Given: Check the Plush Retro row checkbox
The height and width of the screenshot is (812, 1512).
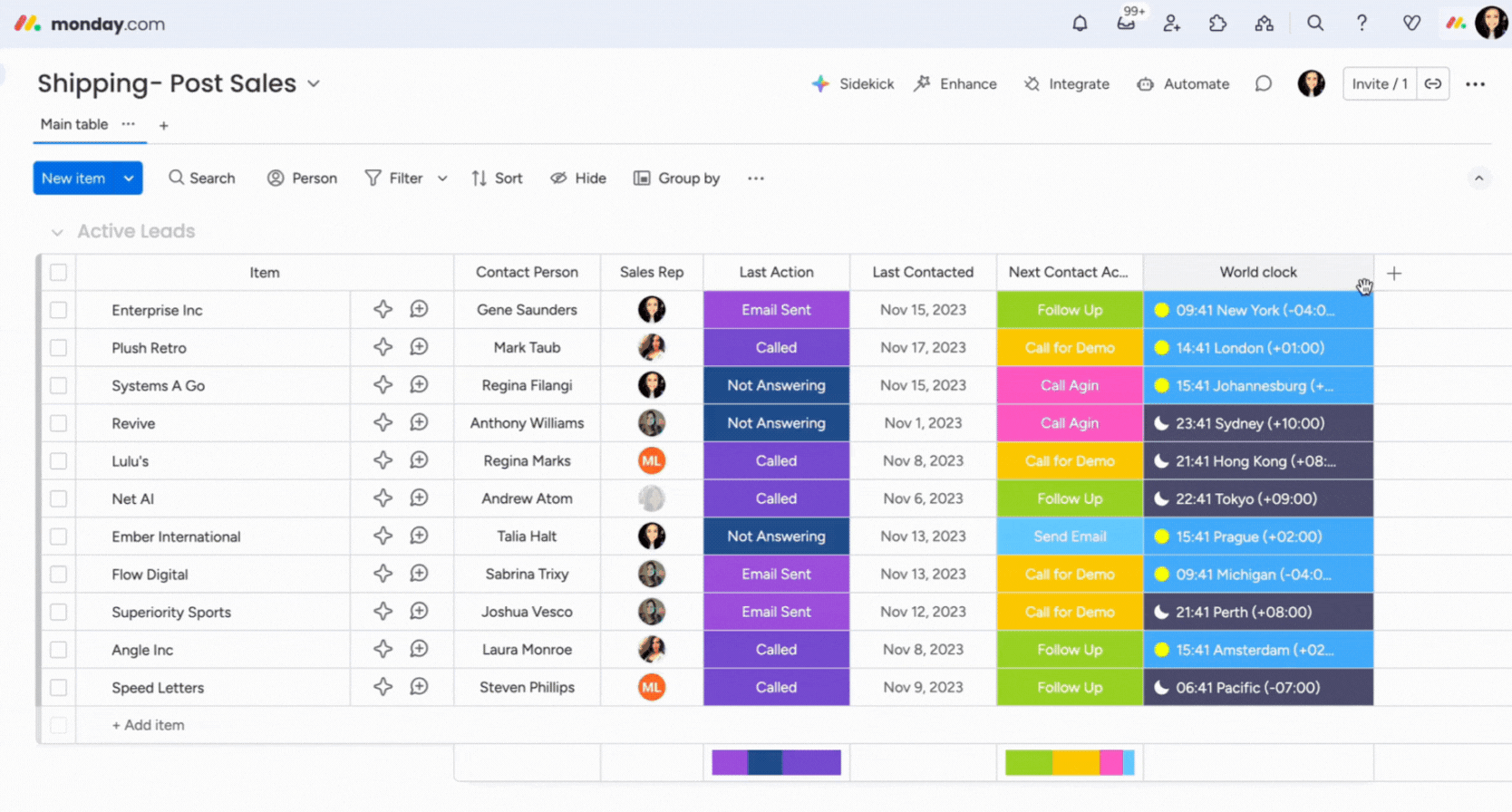Looking at the screenshot, I should point(59,347).
